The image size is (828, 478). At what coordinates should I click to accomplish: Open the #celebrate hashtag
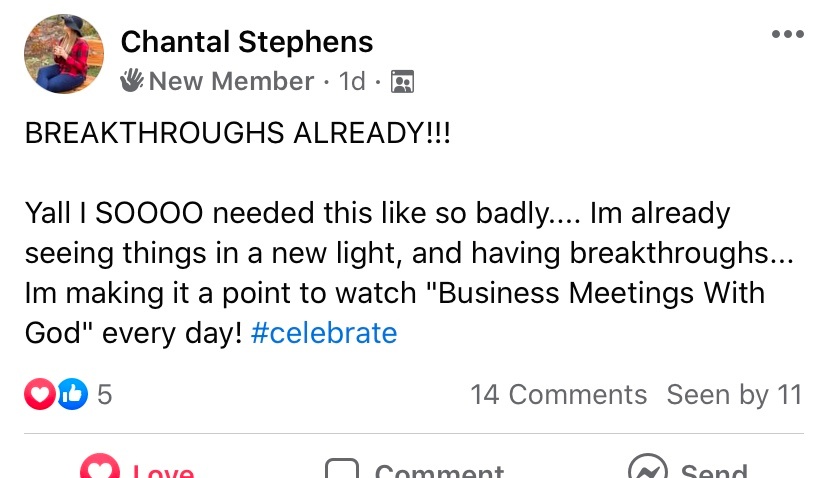point(324,332)
